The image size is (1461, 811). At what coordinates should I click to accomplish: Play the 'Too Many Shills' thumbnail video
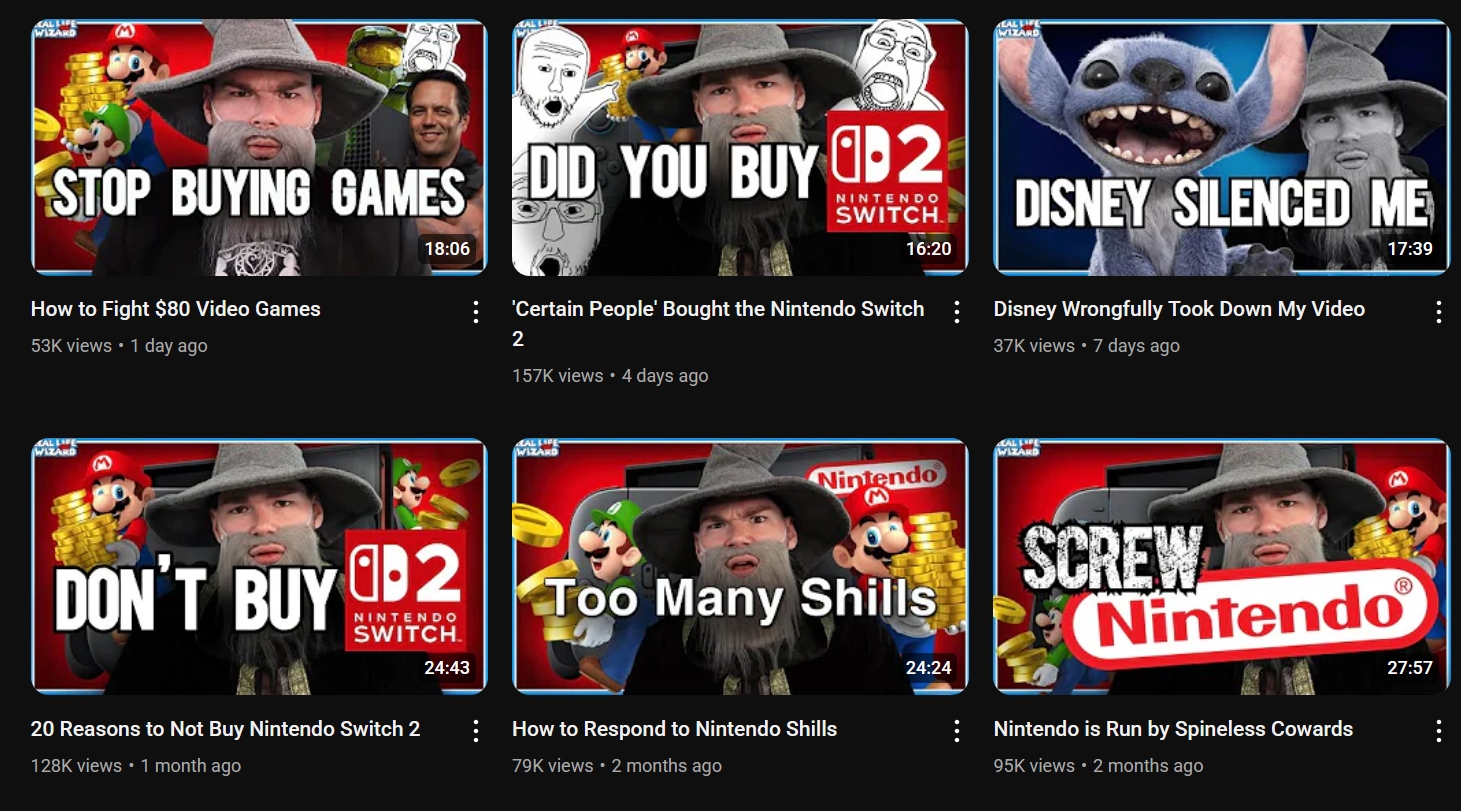[x=740, y=566]
